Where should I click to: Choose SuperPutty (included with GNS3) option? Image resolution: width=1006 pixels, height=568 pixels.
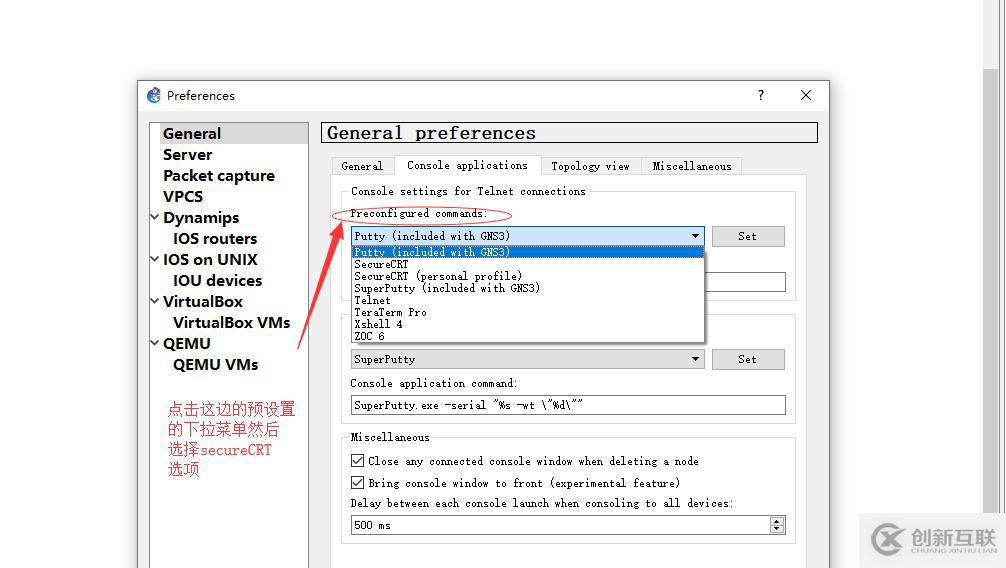tap(527, 288)
